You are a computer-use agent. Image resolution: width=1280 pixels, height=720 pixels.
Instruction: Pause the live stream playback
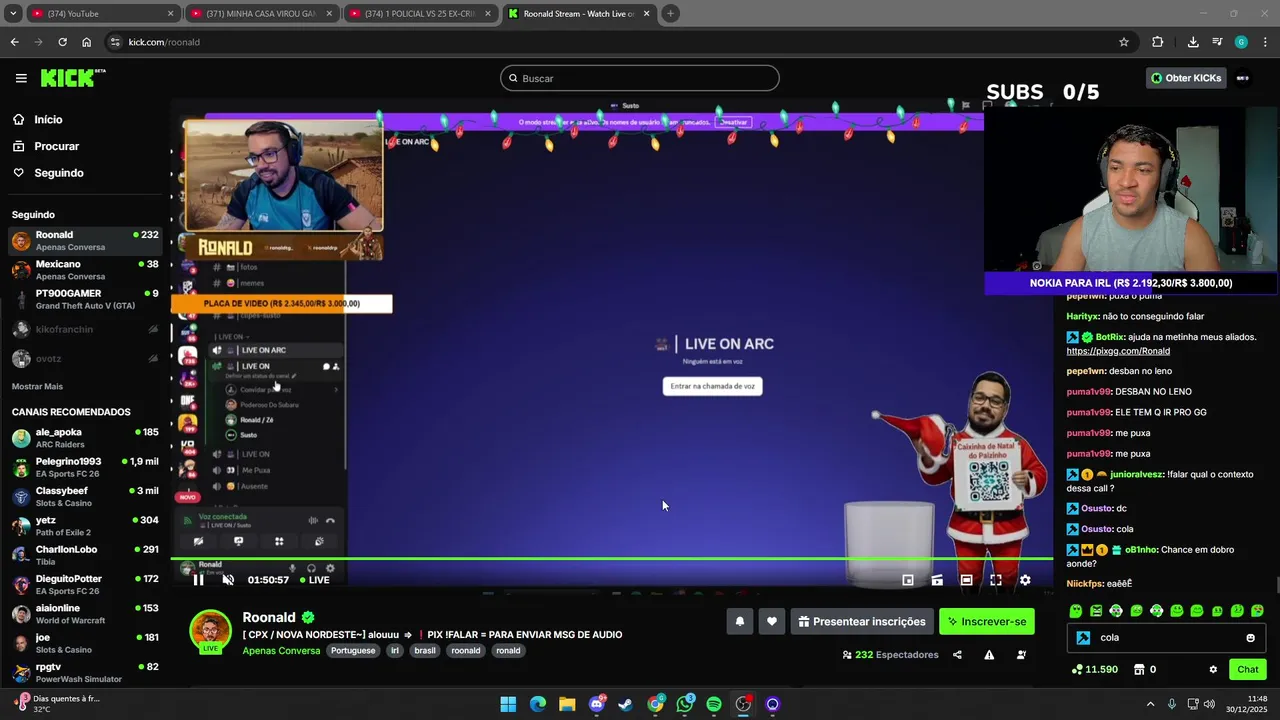(198, 580)
